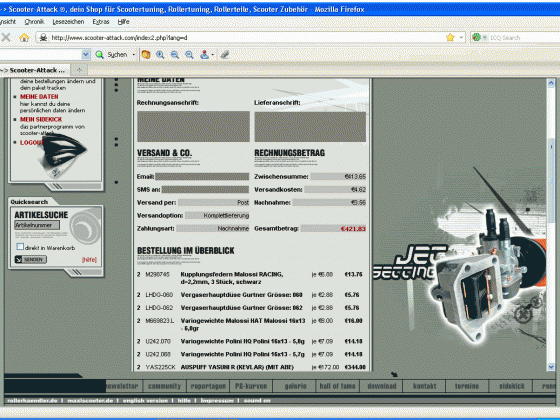
Task: Click the middle magnifier toolbar icon
Action: coord(175,55)
